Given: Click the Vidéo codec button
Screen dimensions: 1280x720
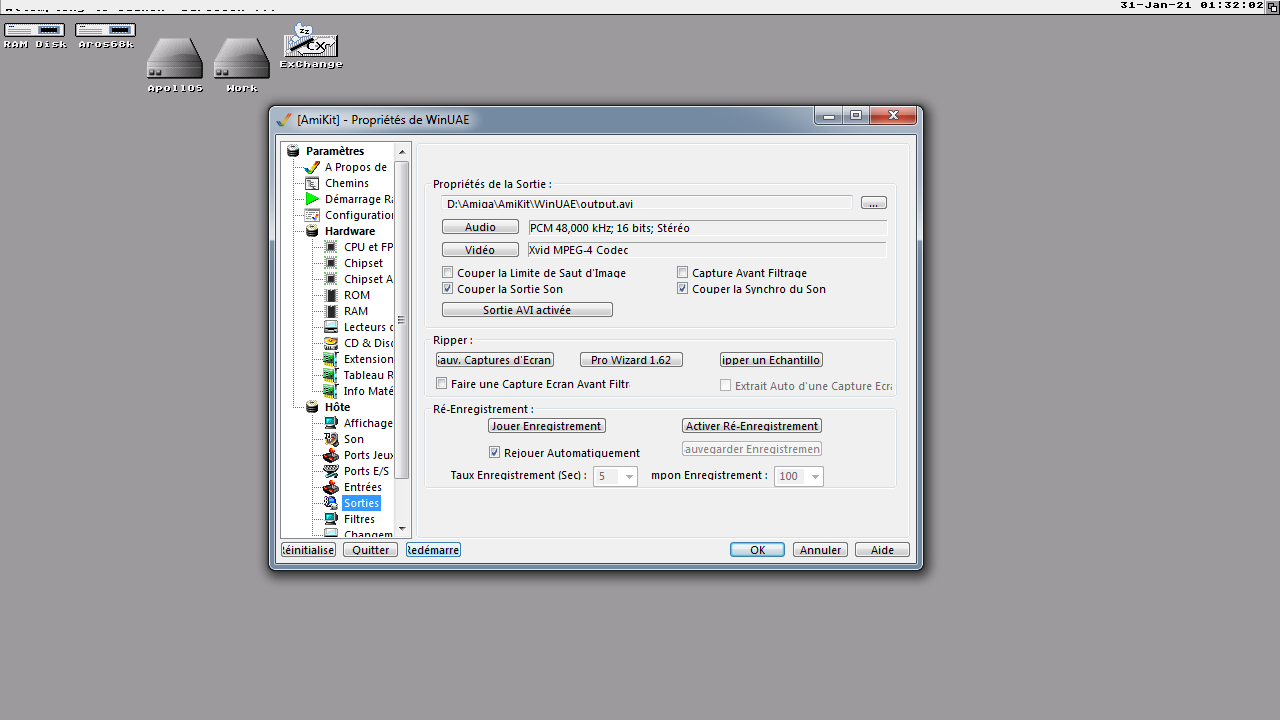Looking at the screenshot, I should [480, 250].
